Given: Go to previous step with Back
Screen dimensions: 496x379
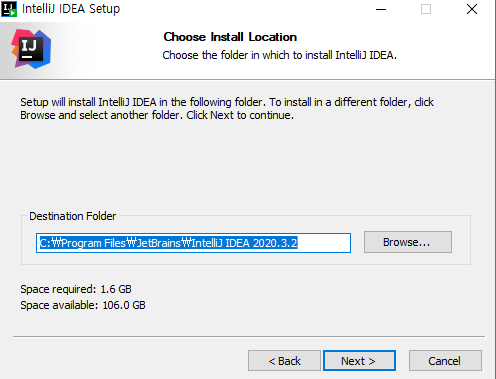Looking at the screenshot, I should click(284, 361).
